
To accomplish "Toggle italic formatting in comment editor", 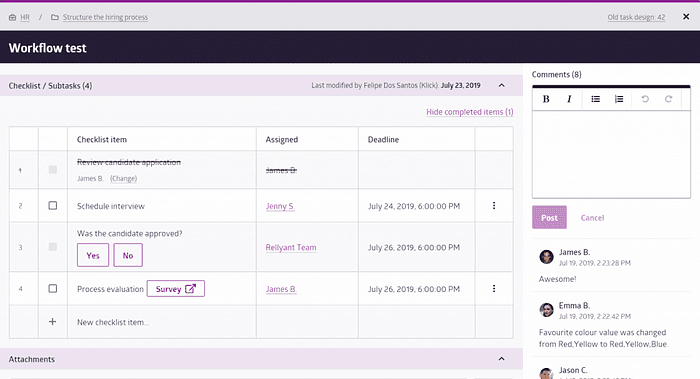I will coord(569,99).
